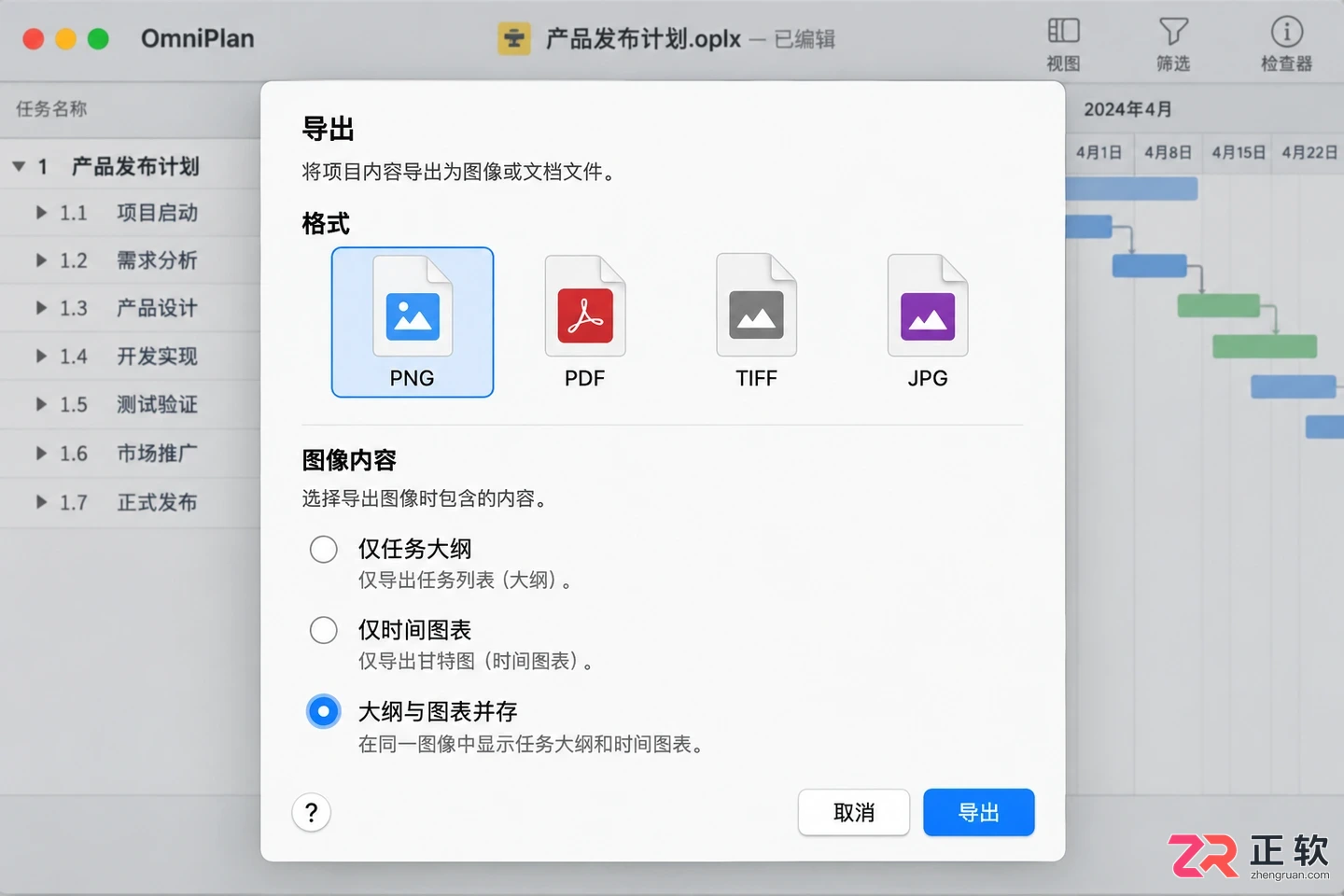This screenshot has width=1344, height=896.
Task: Click the 开发实现 task name
Action: tap(157, 357)
